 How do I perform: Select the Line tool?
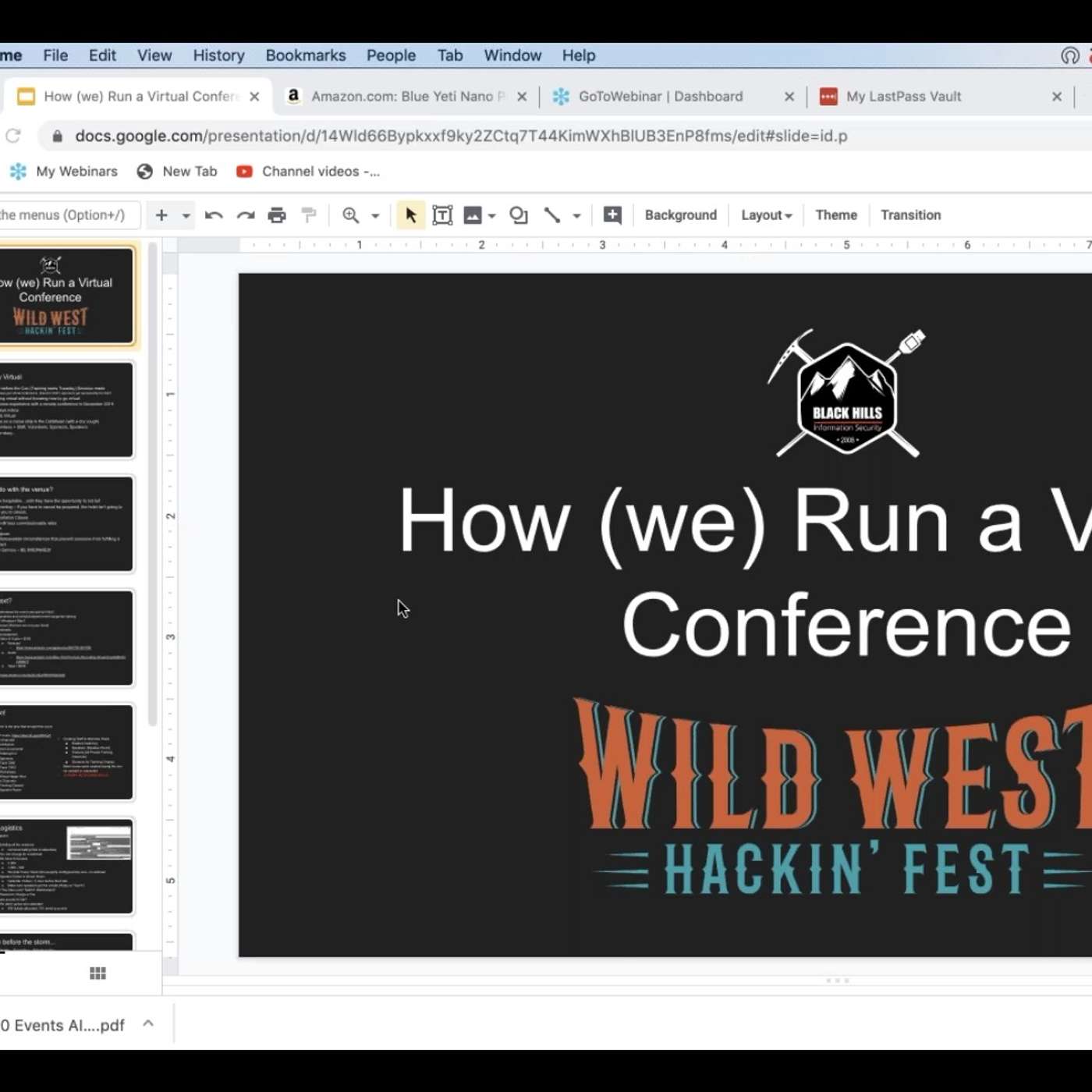552,214
